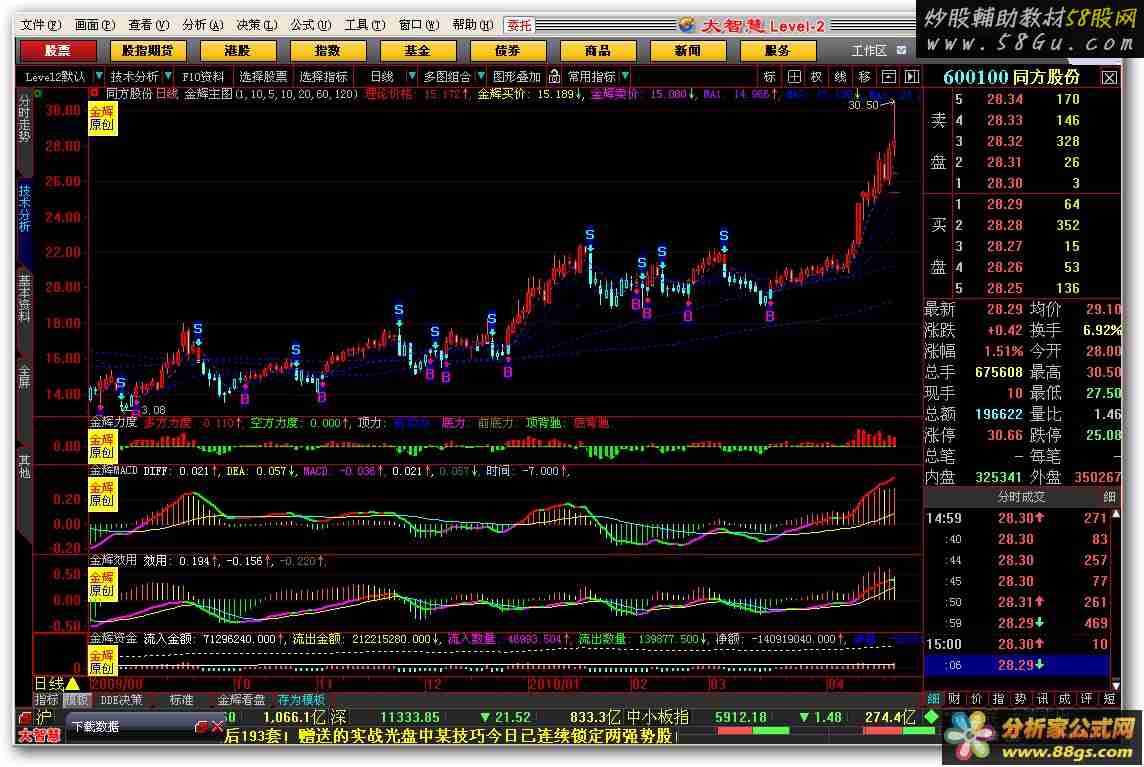The height and width of the screenshot is (767, 1144).
Task: Click the 工作区 workspace envelope icon
Action: [x=901, y=50]
